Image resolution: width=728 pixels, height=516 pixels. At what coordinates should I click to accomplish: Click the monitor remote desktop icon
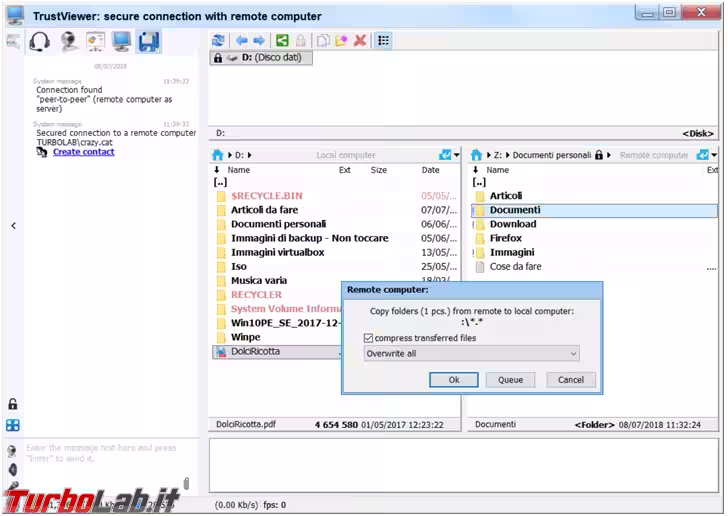point(121,41)
